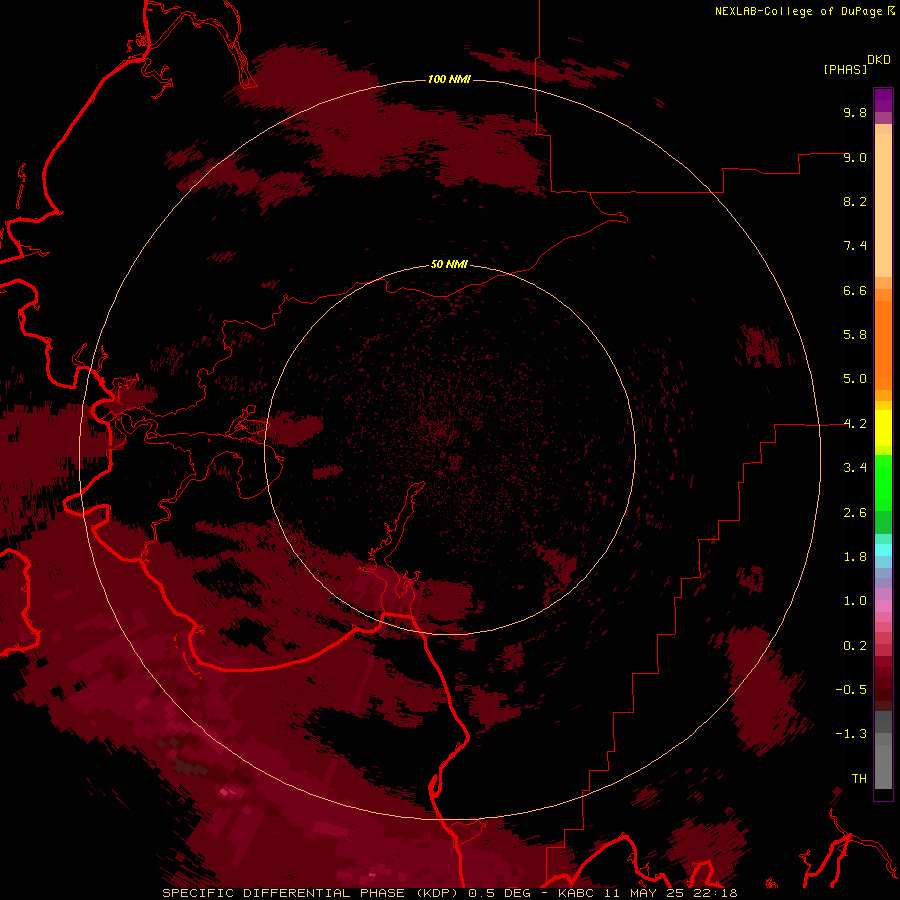The width and height of the screenshot is (900, 900).
Task: Click the 5.0 color scale value
Action: (x=855, y=379)
